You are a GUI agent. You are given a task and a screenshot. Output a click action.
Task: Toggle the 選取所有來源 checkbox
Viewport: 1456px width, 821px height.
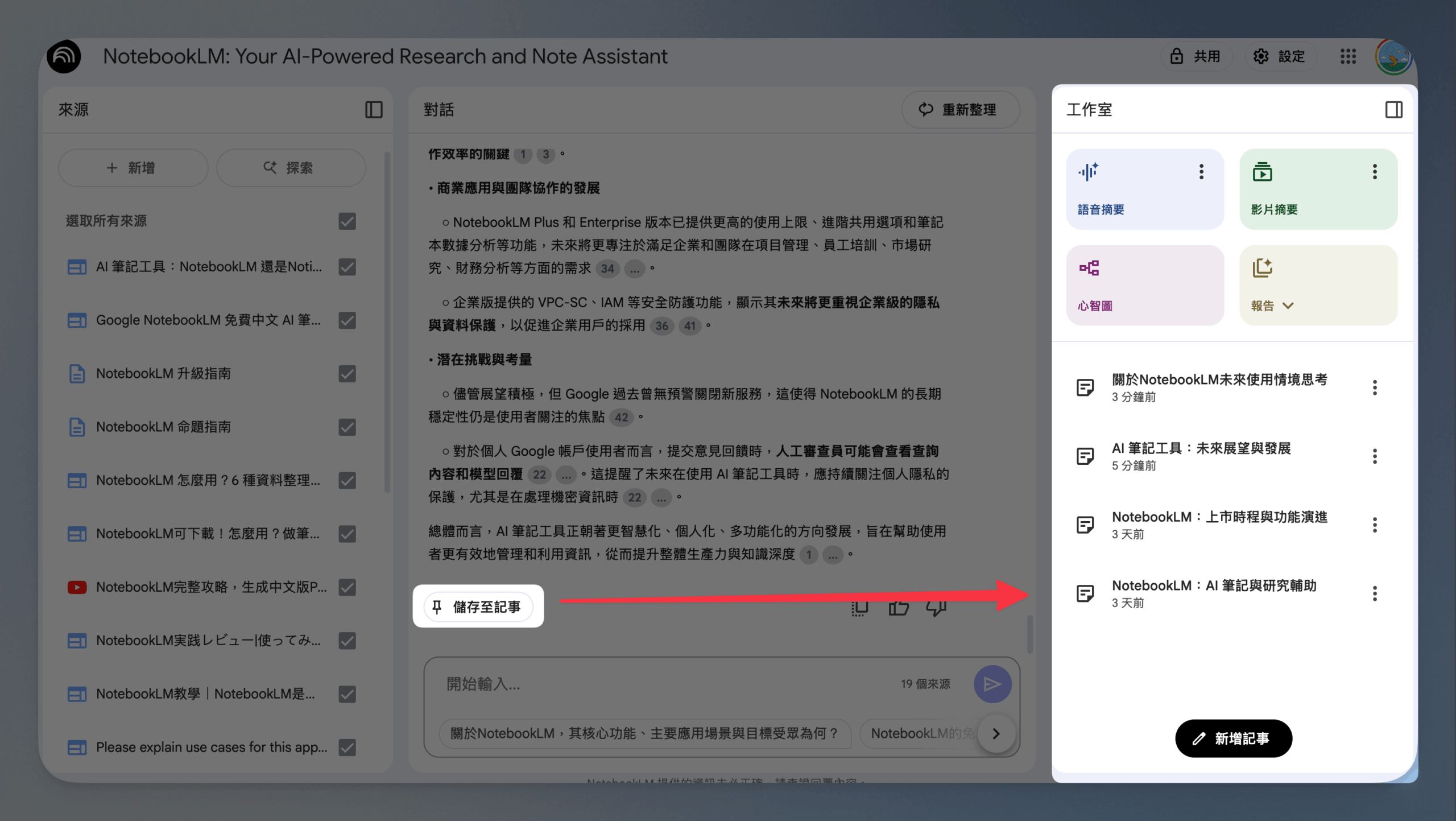pyautogui.click(x=347, y=221)
